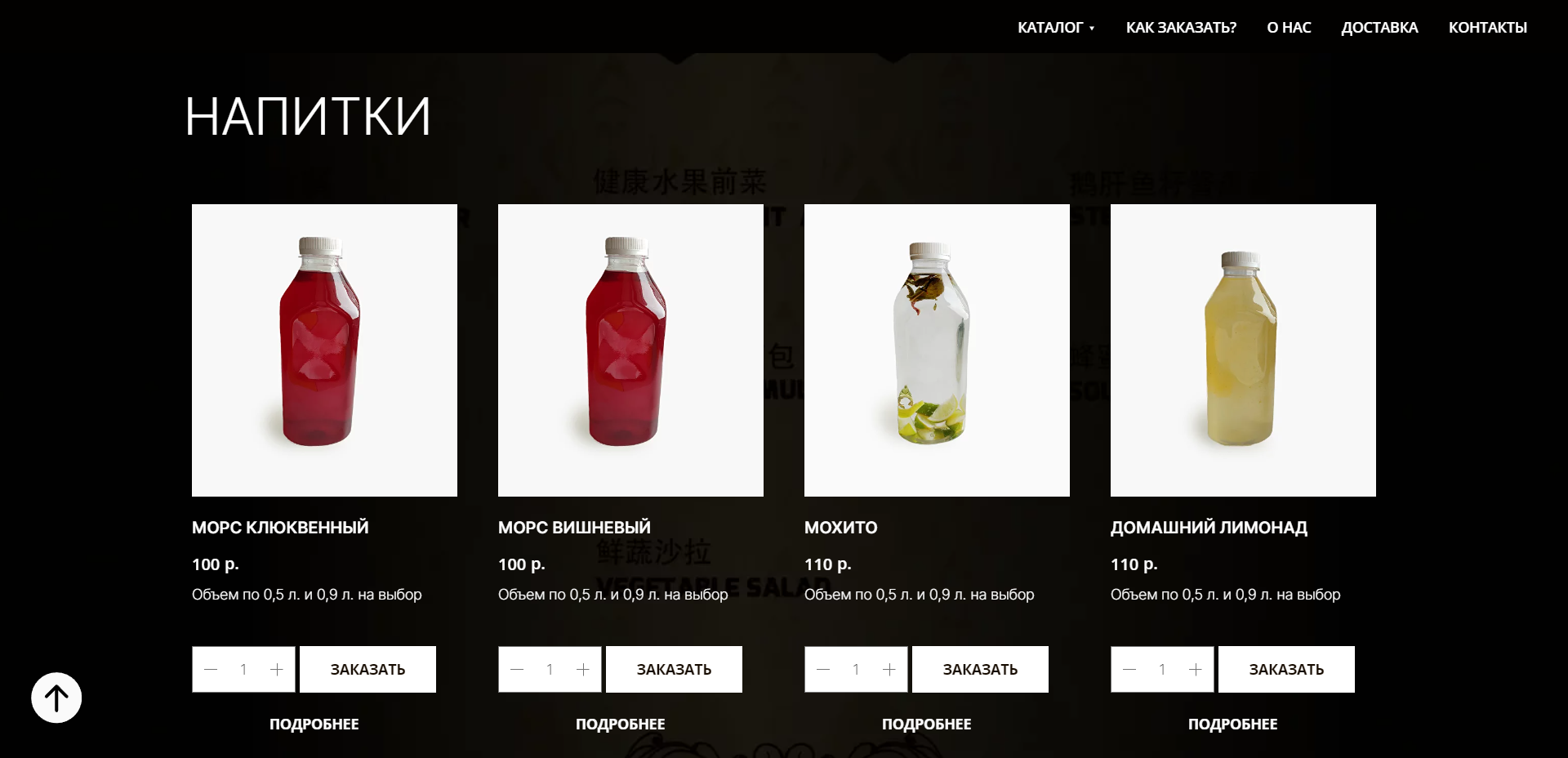Order Морс Клюквенный with Заказать button
This screenshot has width=1568, height=758.
367,670
